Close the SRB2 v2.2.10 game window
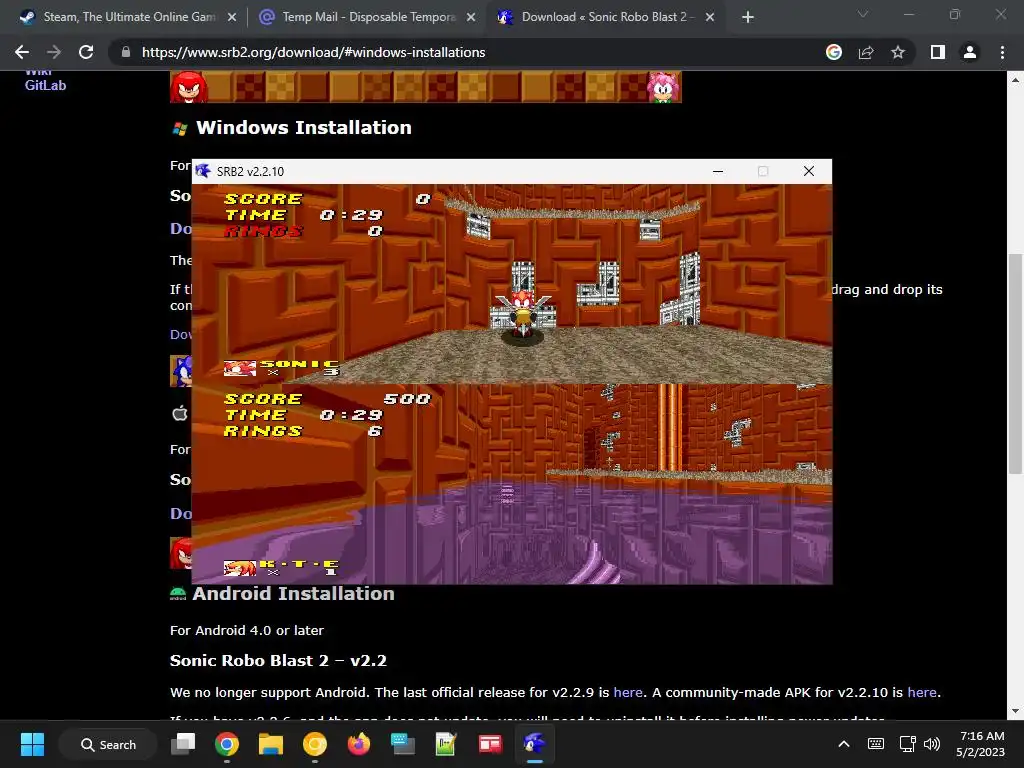1024x768 pixels. [808, 171]
